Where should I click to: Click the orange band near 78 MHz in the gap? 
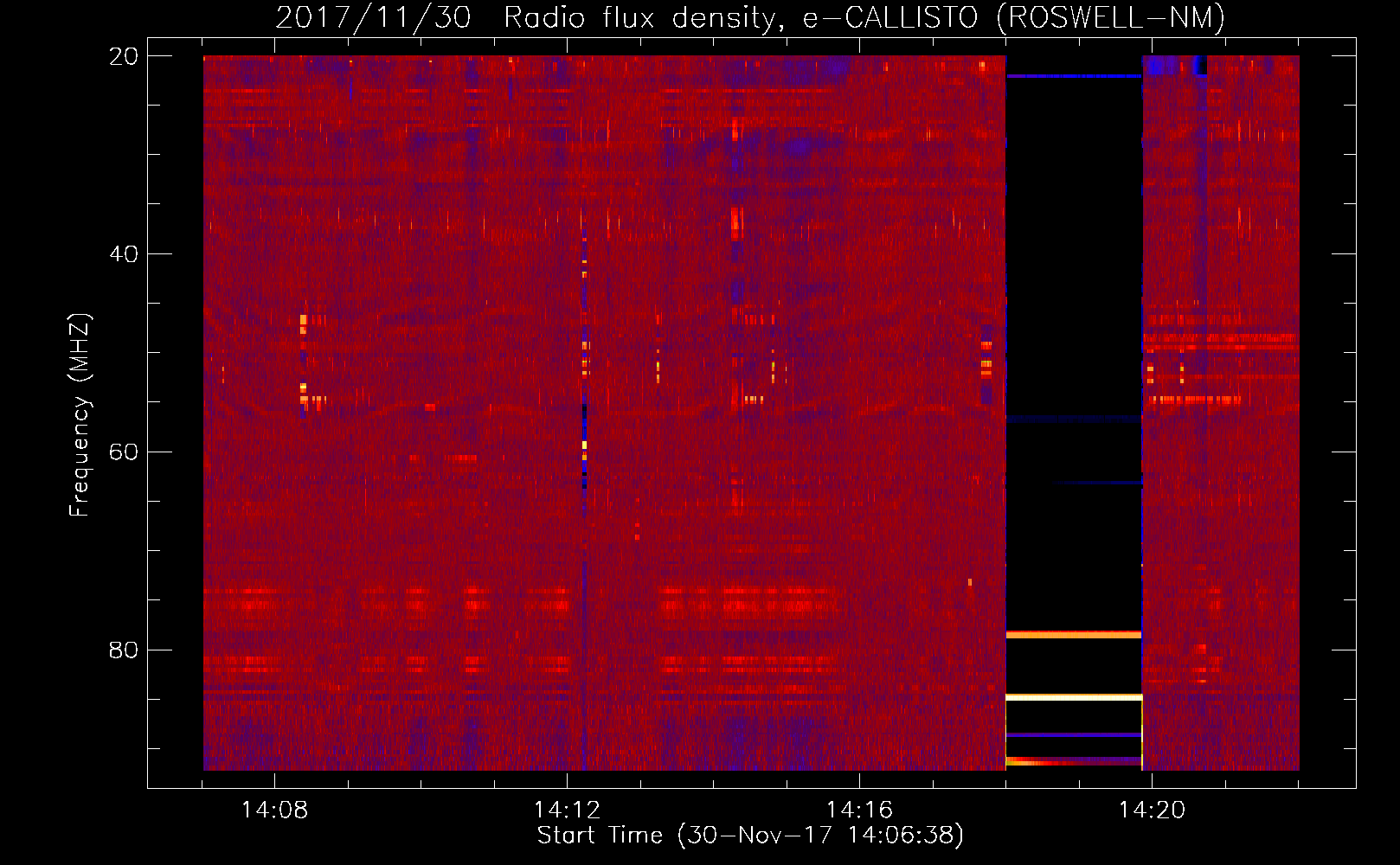pyautogui.click(x=1074, y=635)
